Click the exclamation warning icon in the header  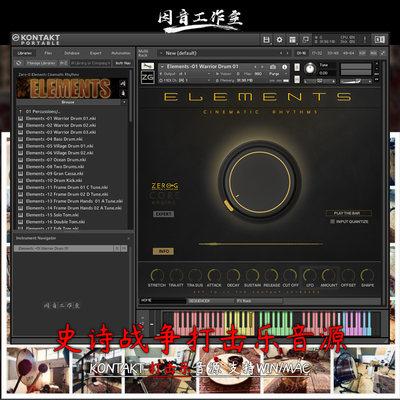tap(365, 39)
